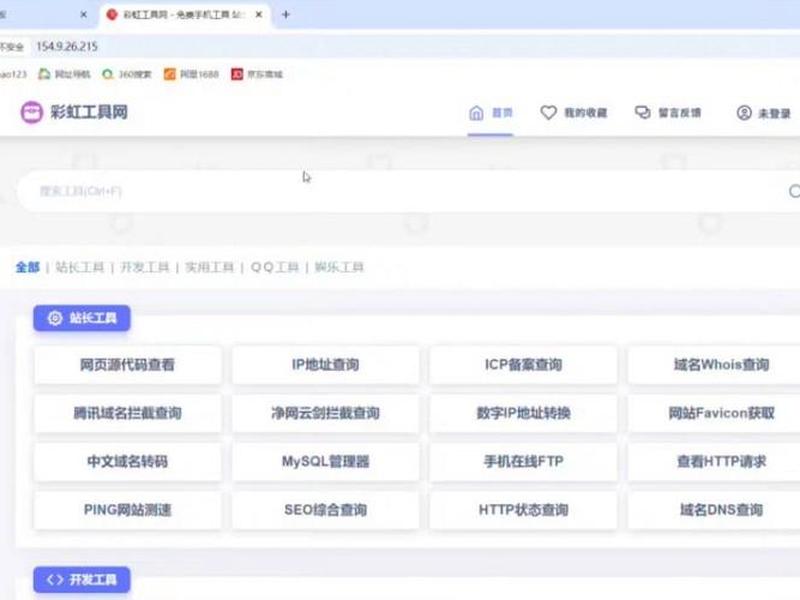The width and height of the screenshot is (800, 600).
Task: Click the search magnifier icon in the search bar
Action: (x=794, y=191)
